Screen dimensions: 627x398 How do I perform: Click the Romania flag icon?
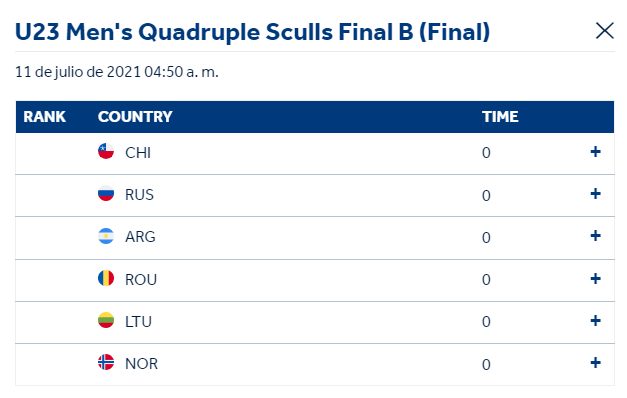coord(106,278)
